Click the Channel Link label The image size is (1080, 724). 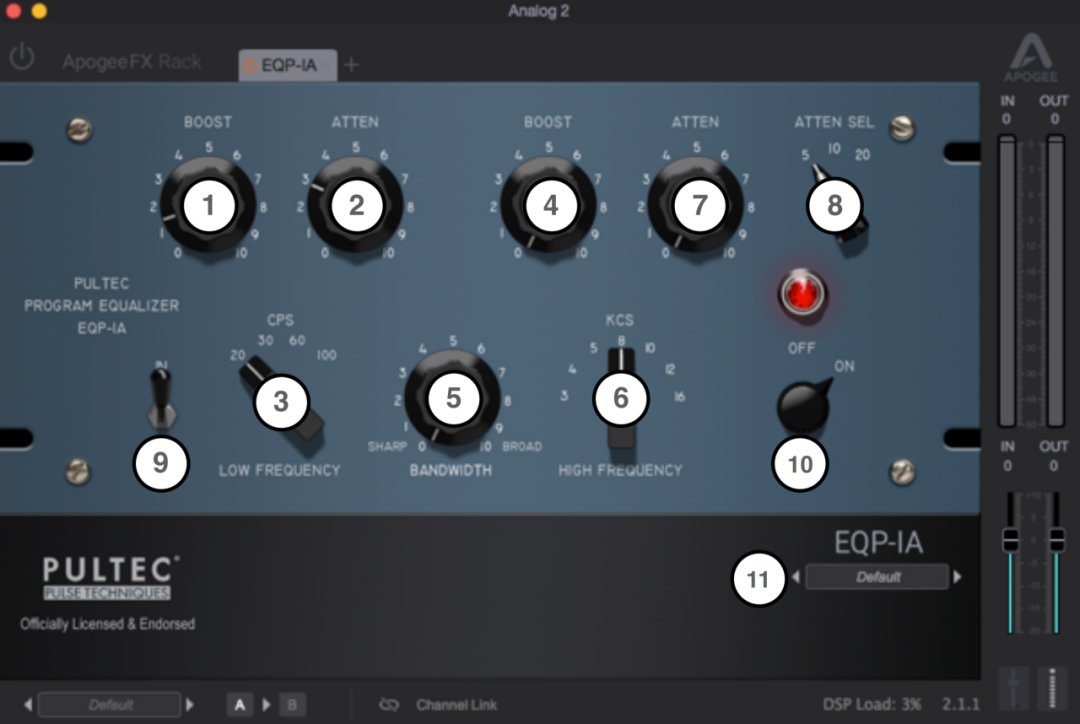click(456, 705)
